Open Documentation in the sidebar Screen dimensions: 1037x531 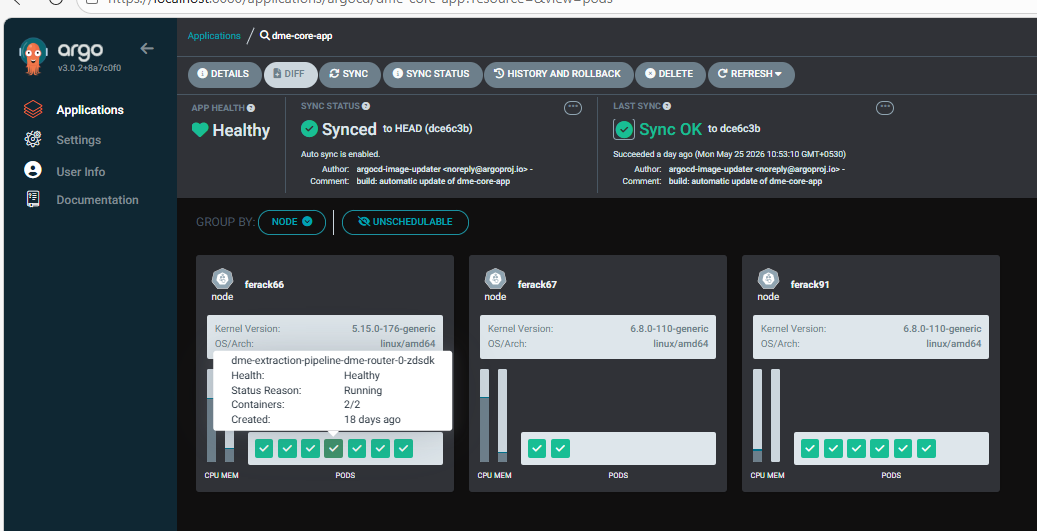97,200
